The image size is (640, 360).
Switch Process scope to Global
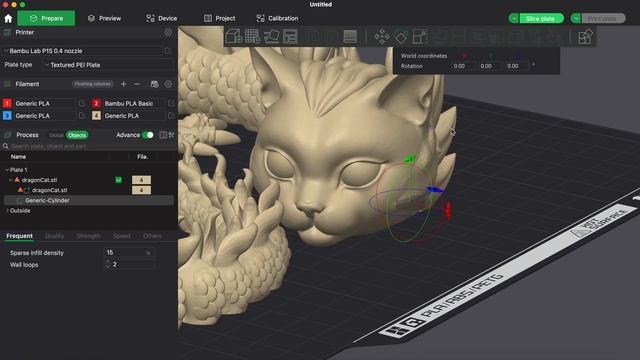click(x=56, y=135)
